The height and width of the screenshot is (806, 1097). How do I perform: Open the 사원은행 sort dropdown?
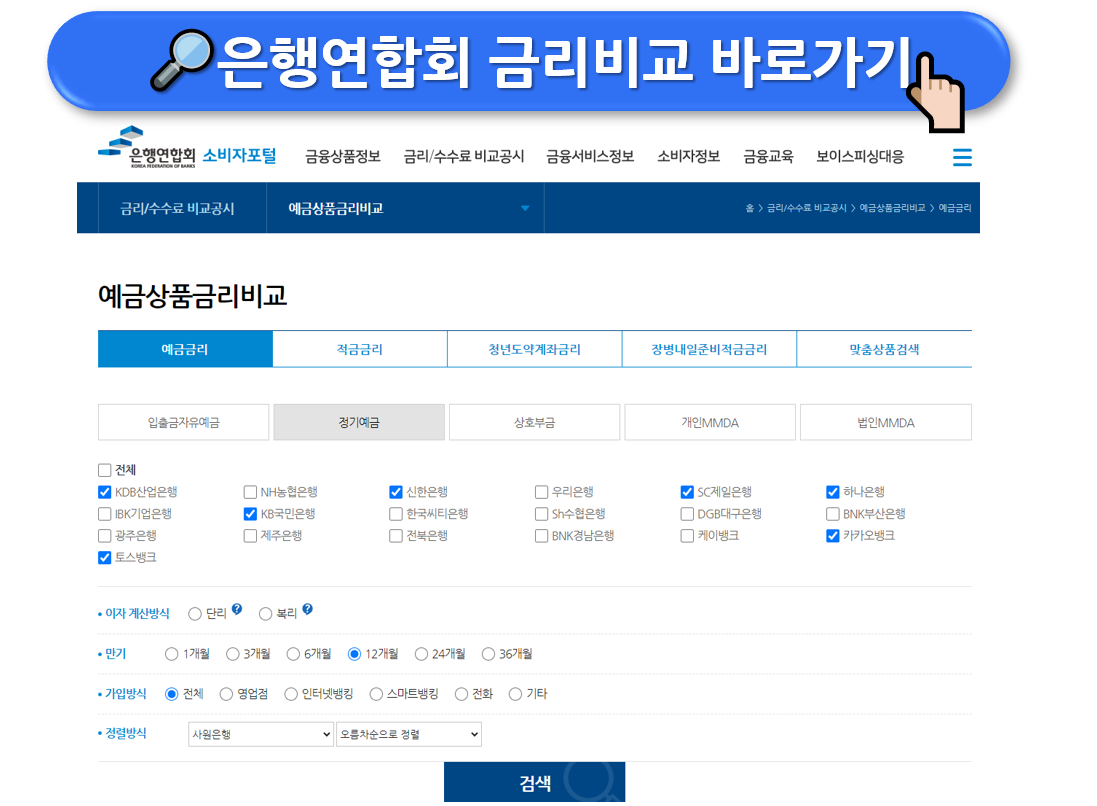coord(261,734)
